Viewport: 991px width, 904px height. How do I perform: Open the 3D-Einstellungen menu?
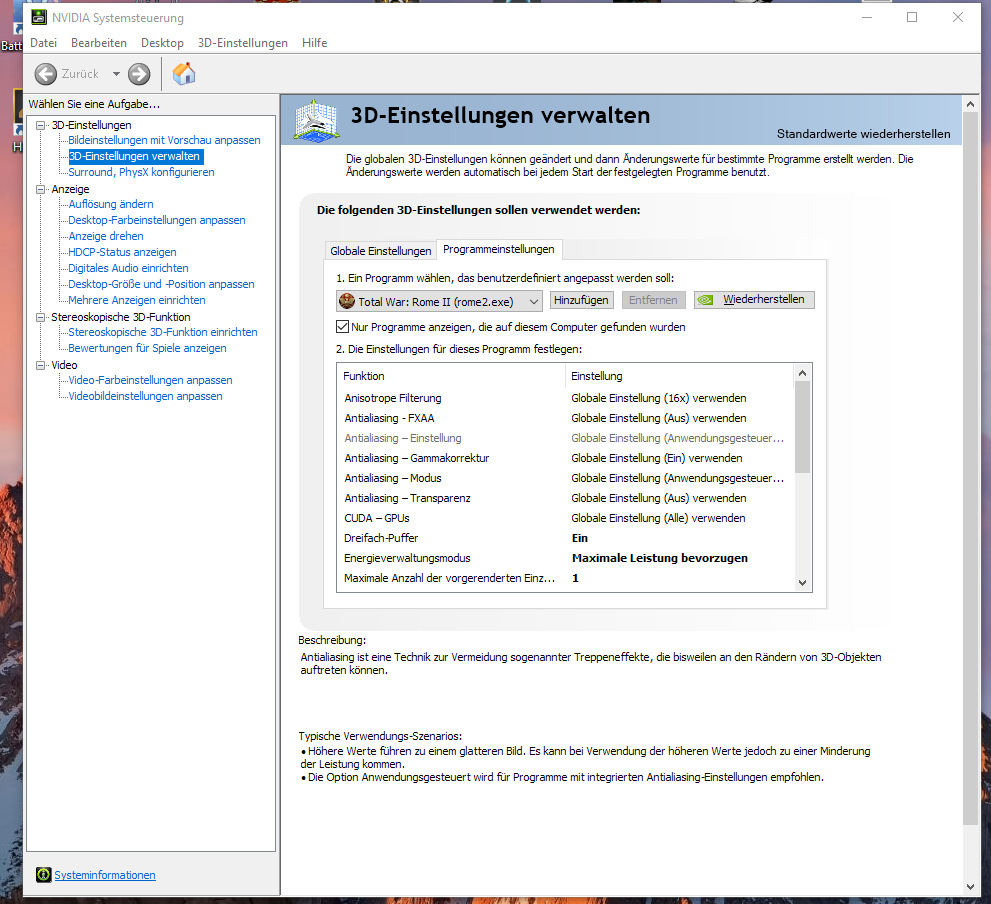click(x=243, y=42)
